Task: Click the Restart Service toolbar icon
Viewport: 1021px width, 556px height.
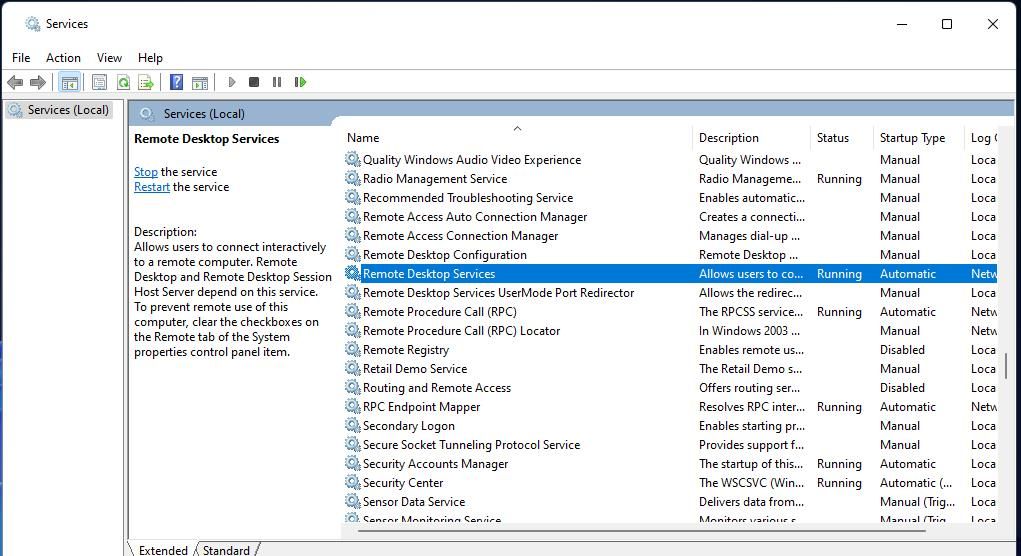Action: coord(300,82)
